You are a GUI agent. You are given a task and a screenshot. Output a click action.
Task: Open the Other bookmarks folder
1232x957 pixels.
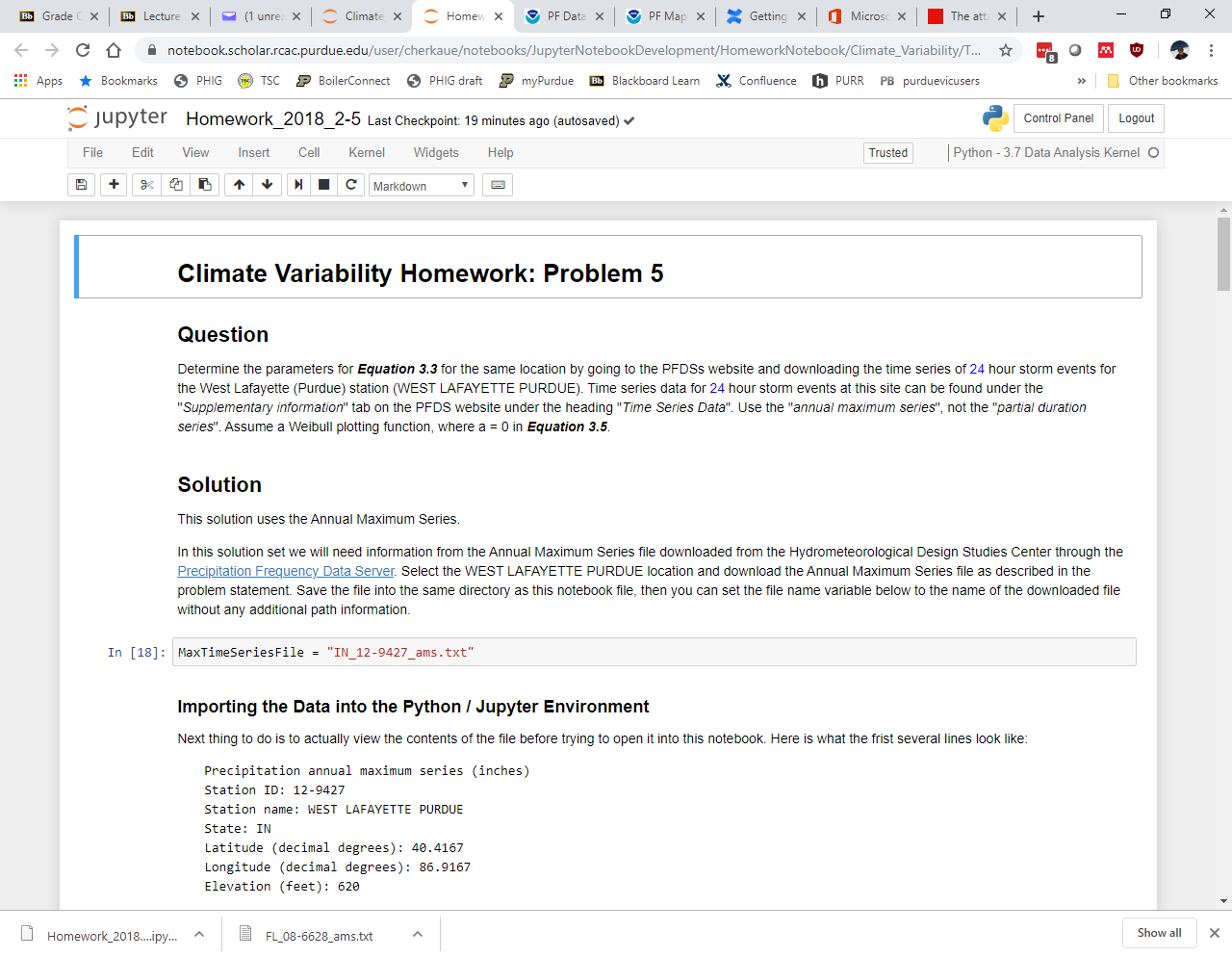click(1163, 81)
